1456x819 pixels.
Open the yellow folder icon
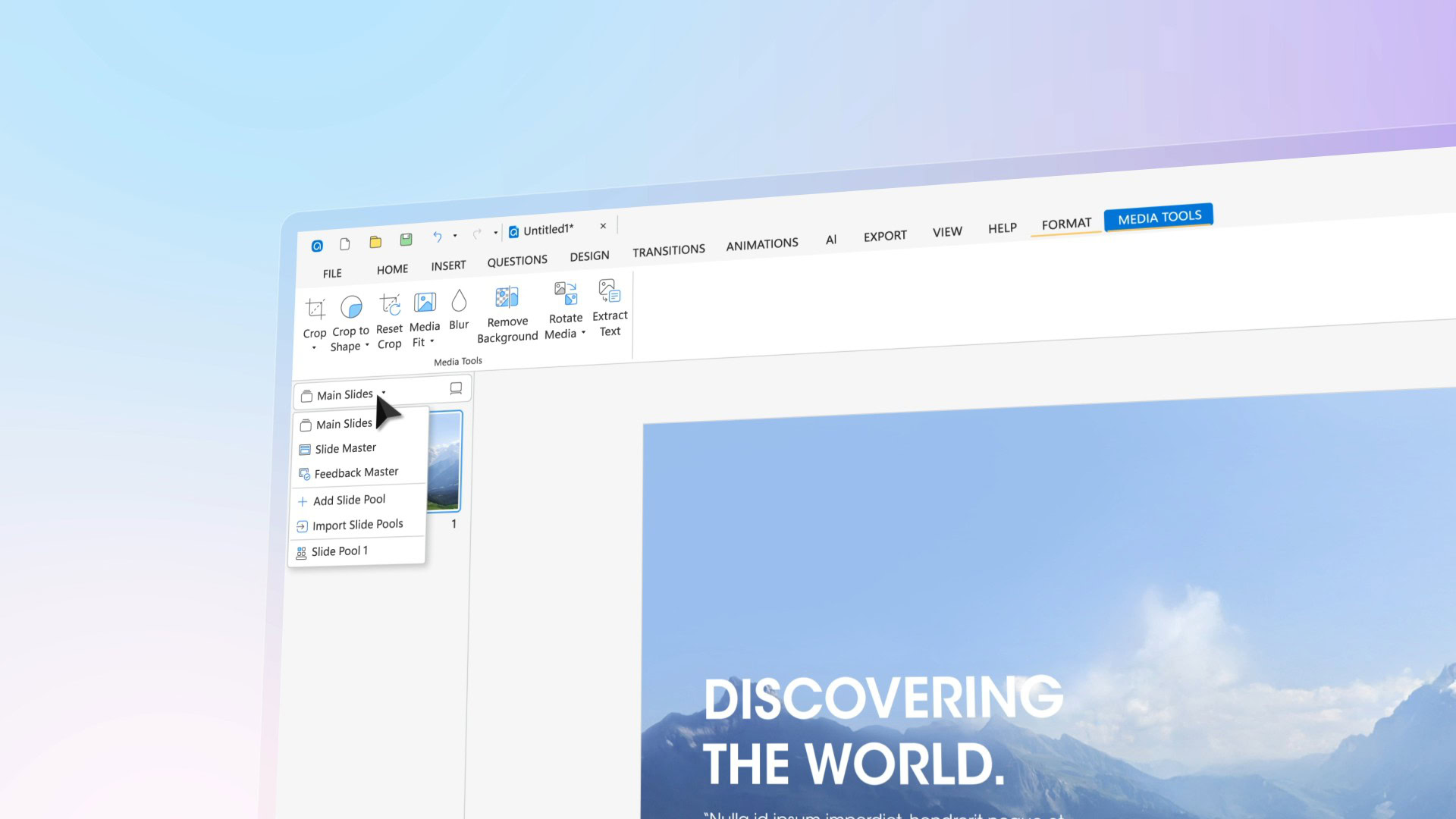[x=375, y=242]
